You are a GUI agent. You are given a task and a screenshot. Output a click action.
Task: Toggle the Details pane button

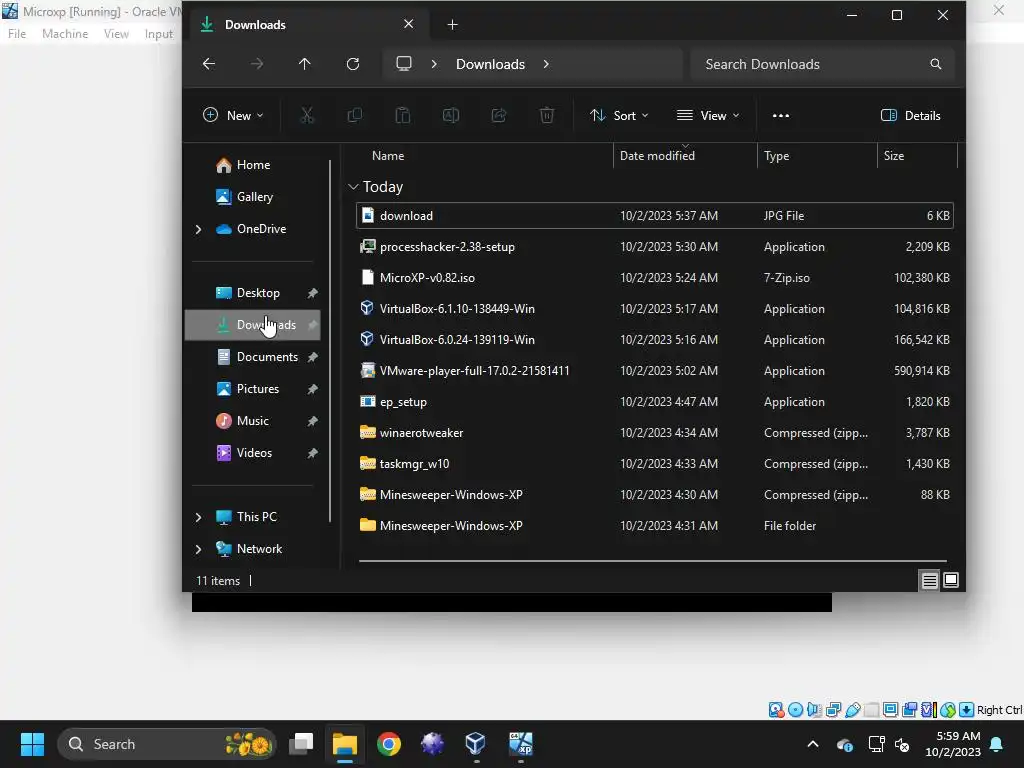pos(910,116)
